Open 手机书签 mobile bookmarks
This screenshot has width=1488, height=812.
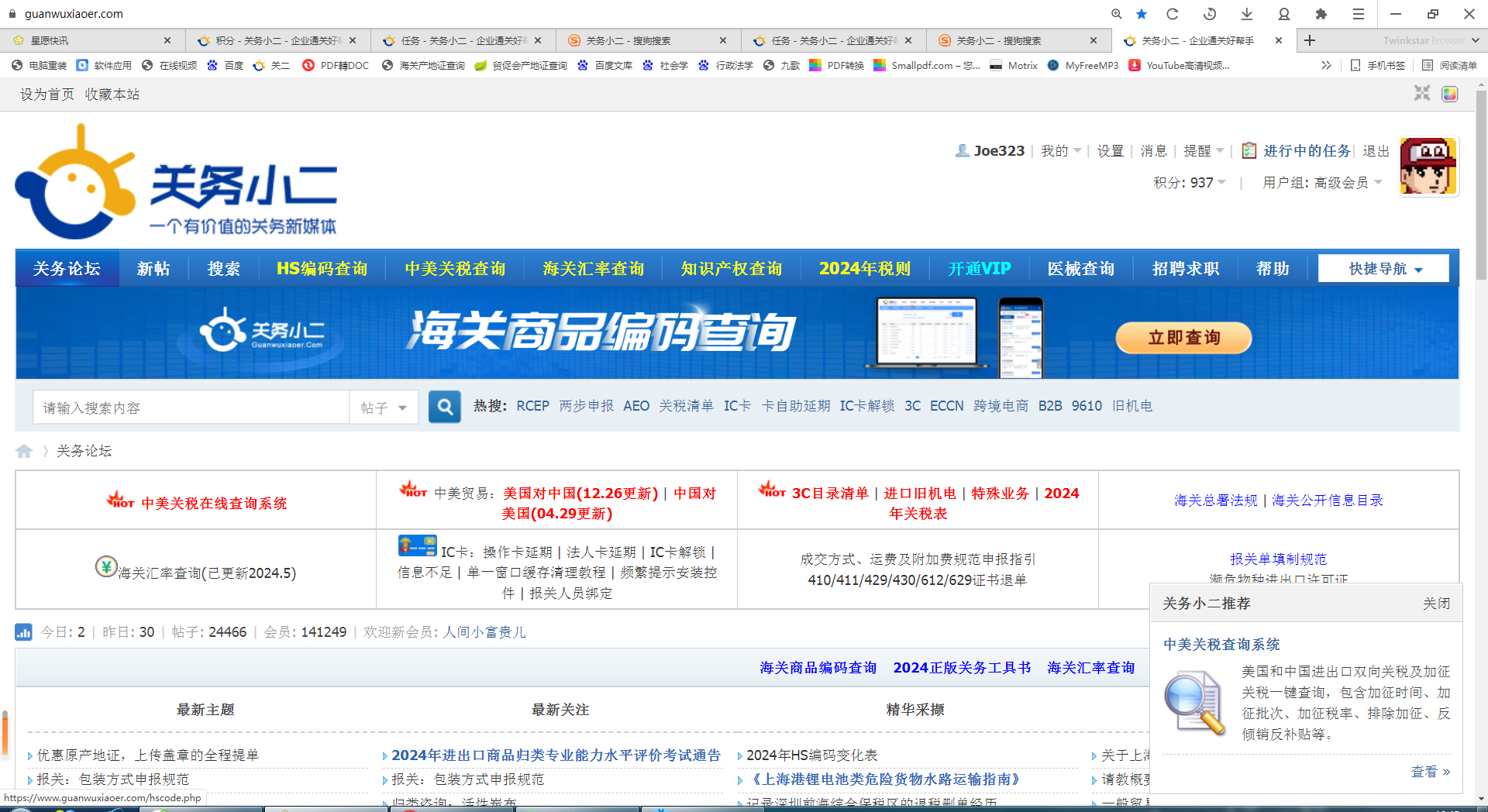[x=1377, y=65]
